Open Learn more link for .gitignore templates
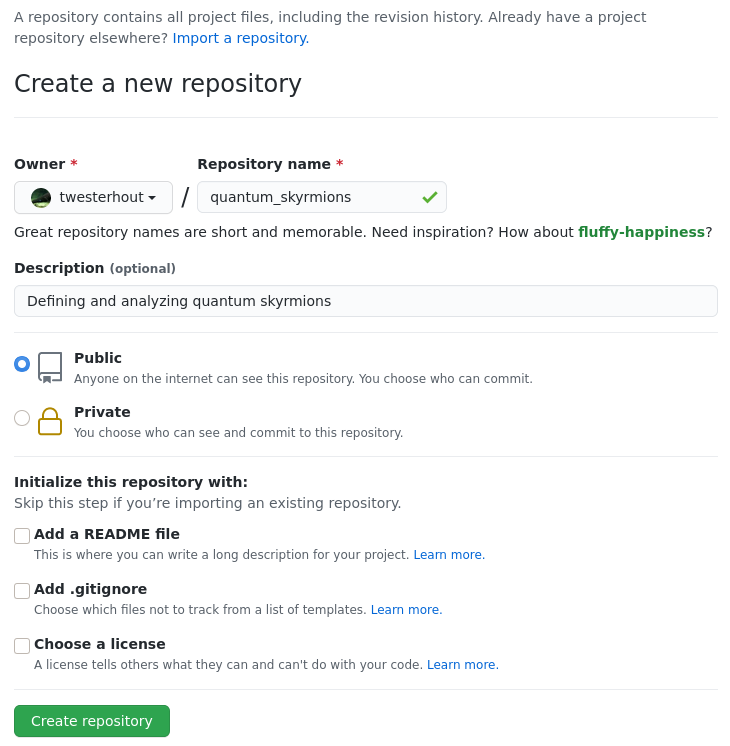This screenshot has height=746, width=730. [x=406, y=610]
